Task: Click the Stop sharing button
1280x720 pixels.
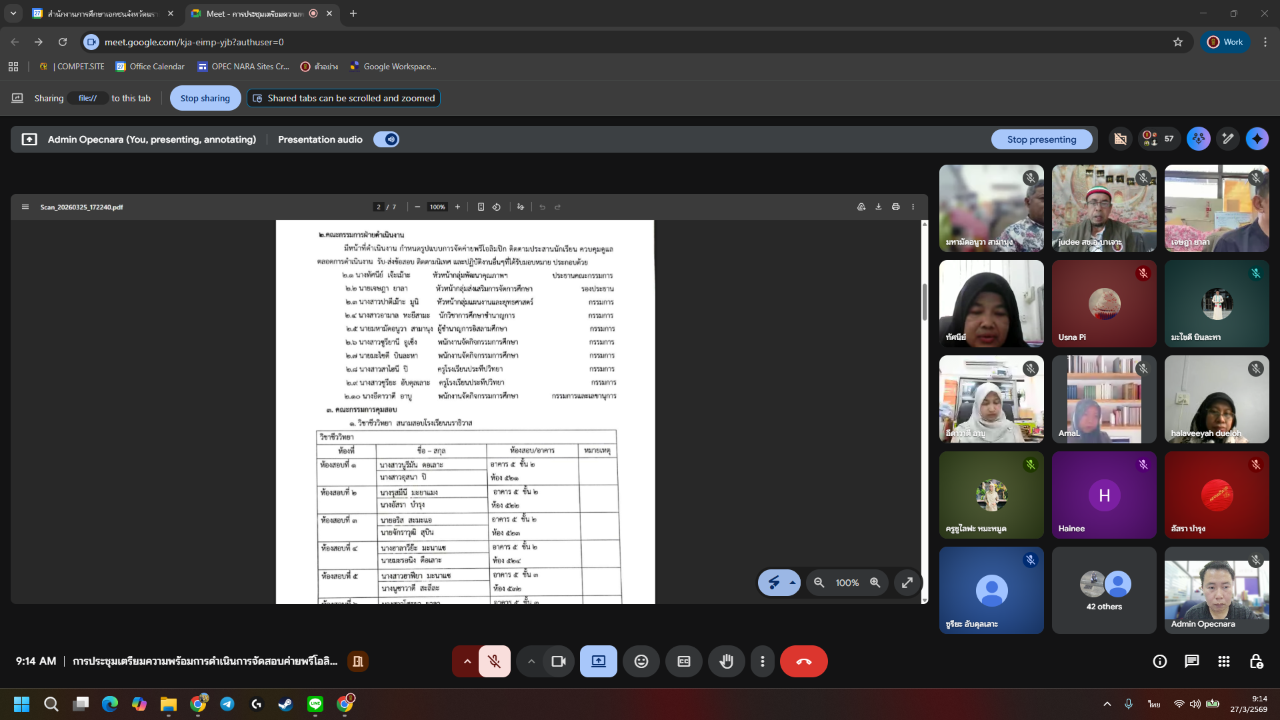Action: click(x=205, y=98)
